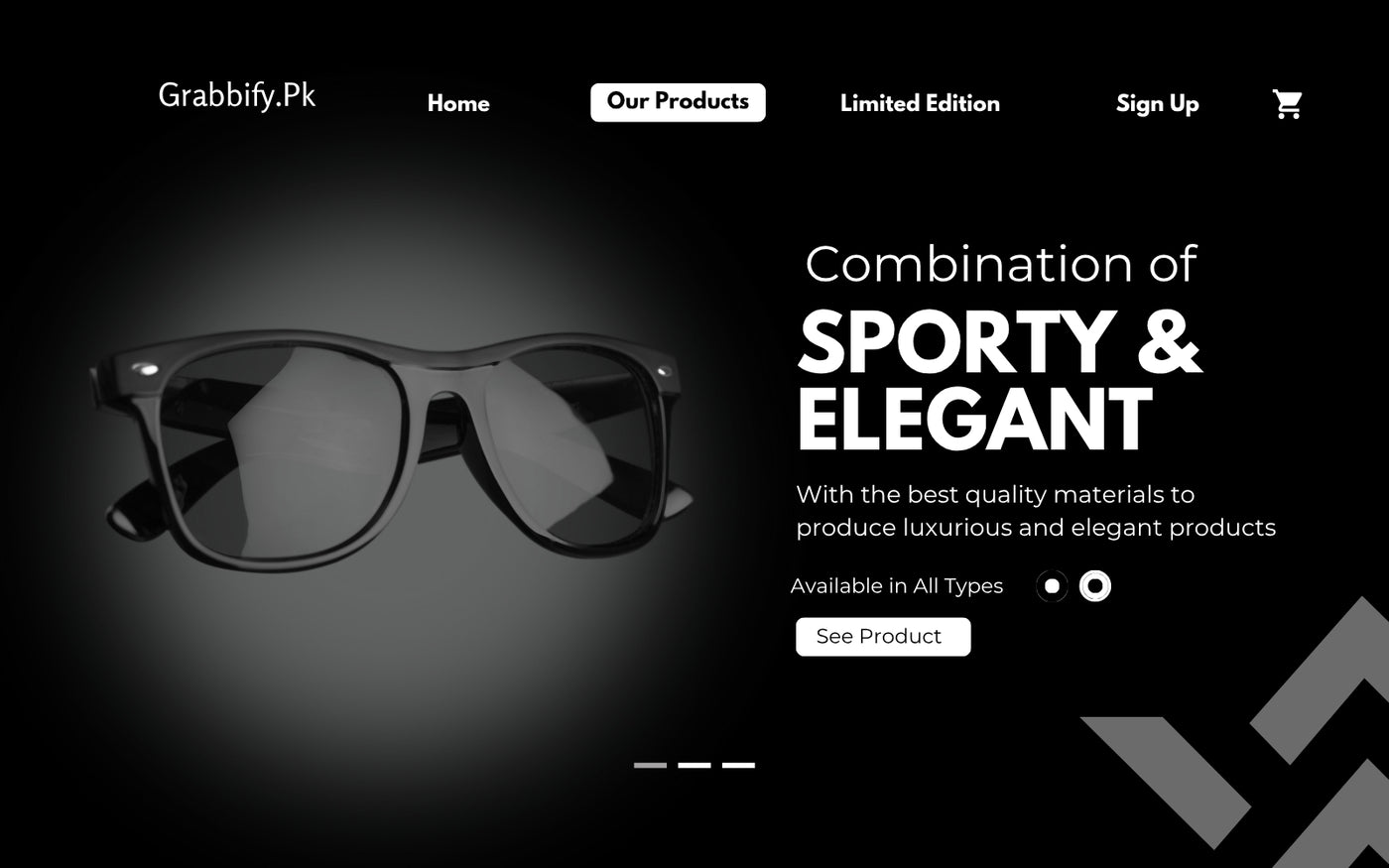Screen dimensions: 1389x868
Task: Jump to the first carousel slide indicator
Action: tap(650, 765)
